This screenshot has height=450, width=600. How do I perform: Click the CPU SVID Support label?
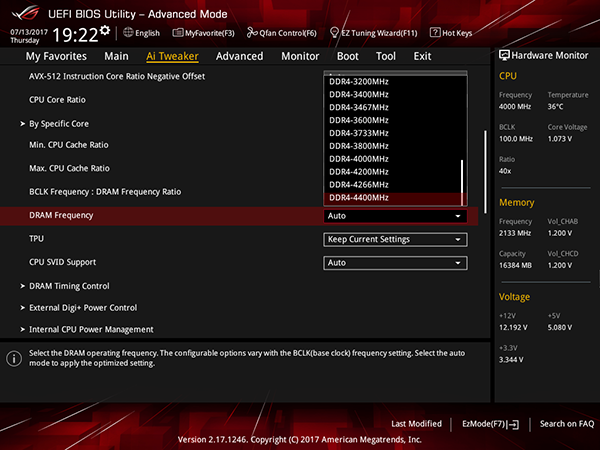[62, 262]
